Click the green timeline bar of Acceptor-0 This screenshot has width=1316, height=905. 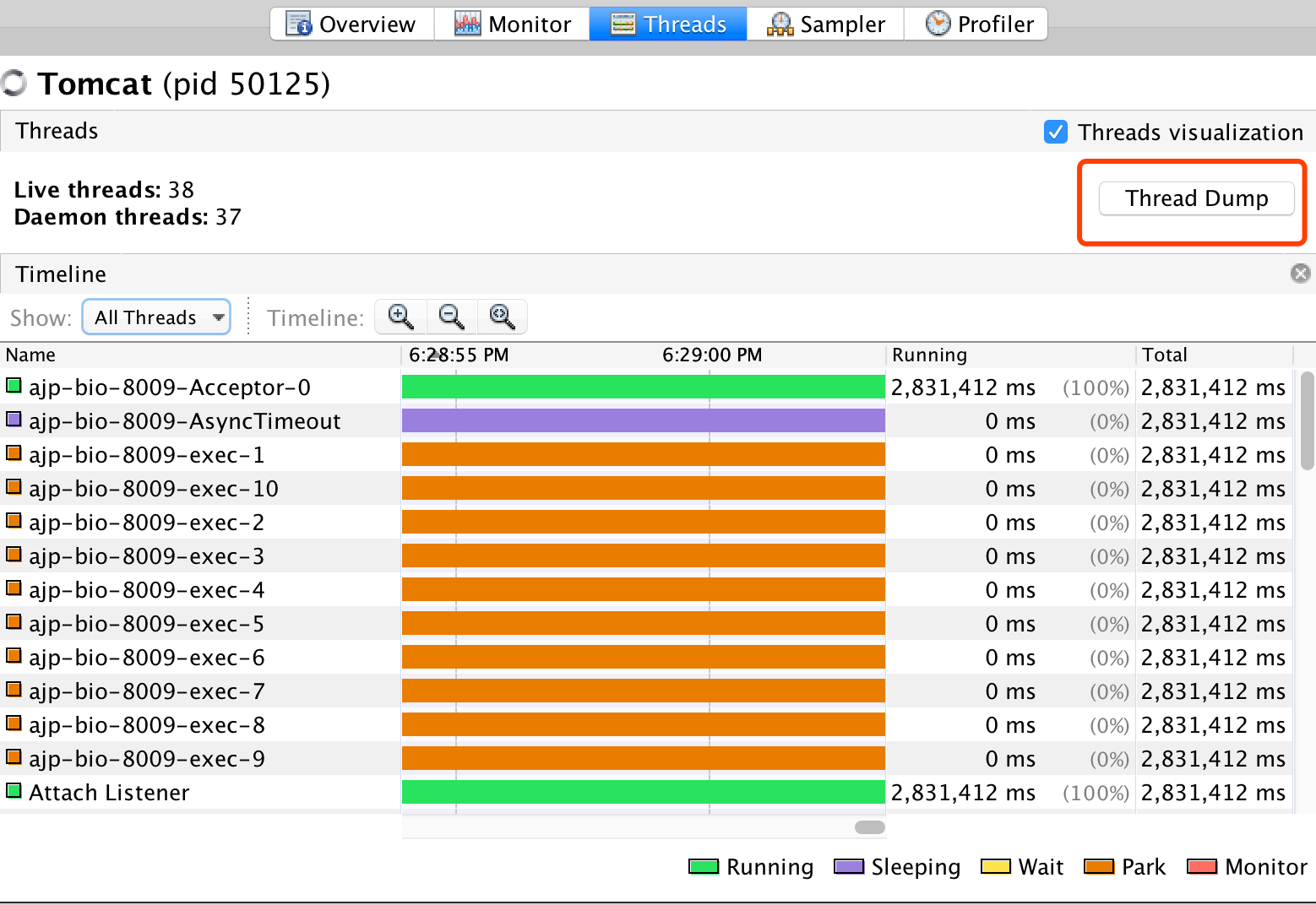(x=644, y=387)
